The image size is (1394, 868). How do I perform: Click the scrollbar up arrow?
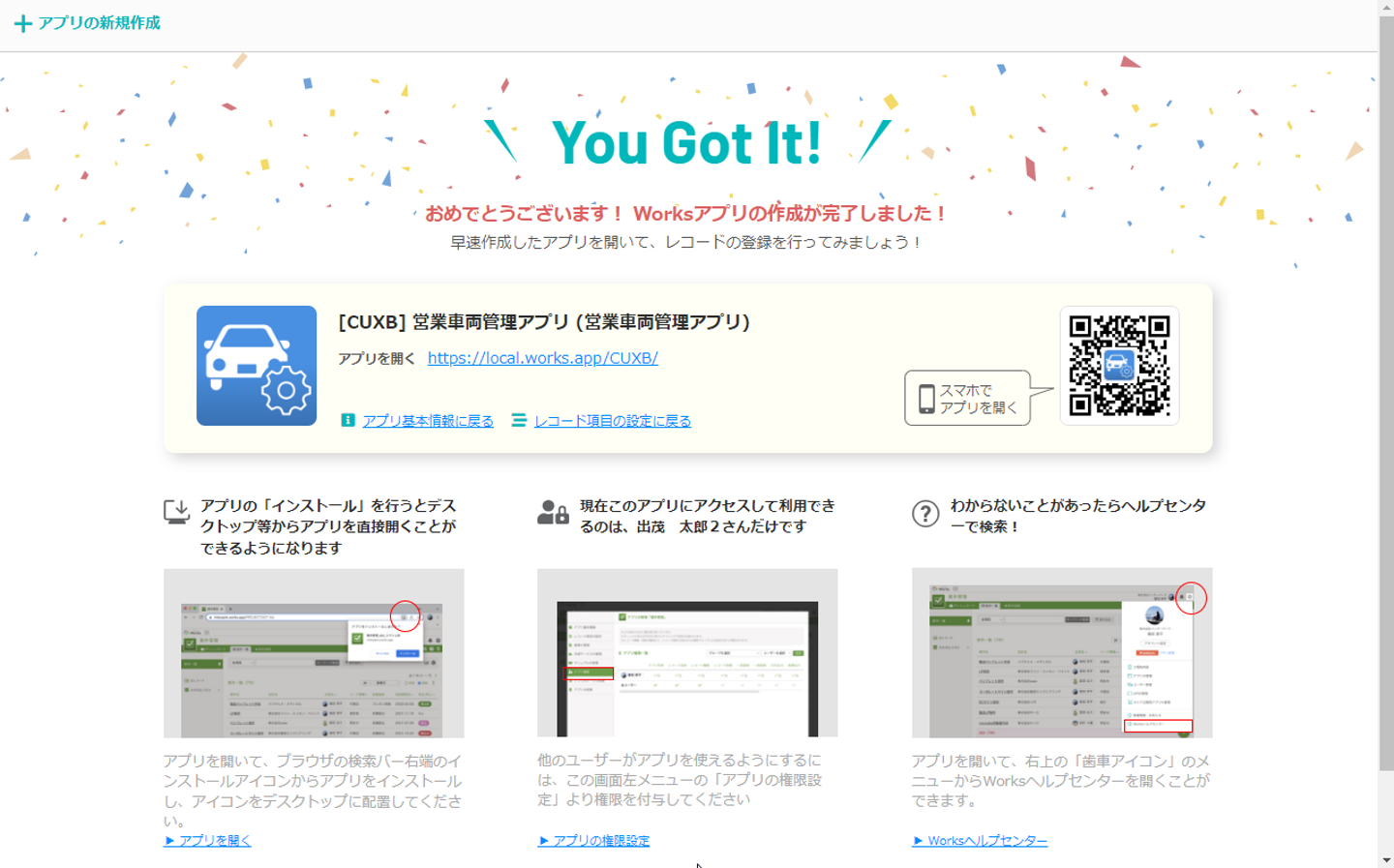click(x=1386, y=7)
